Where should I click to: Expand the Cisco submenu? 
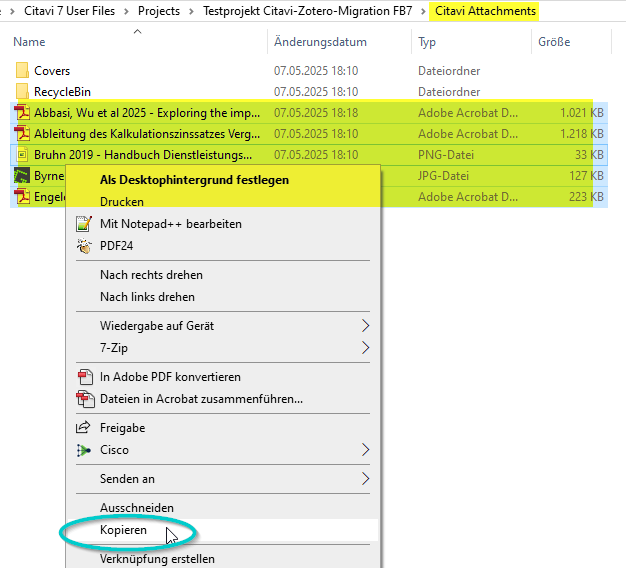[365, 450]
